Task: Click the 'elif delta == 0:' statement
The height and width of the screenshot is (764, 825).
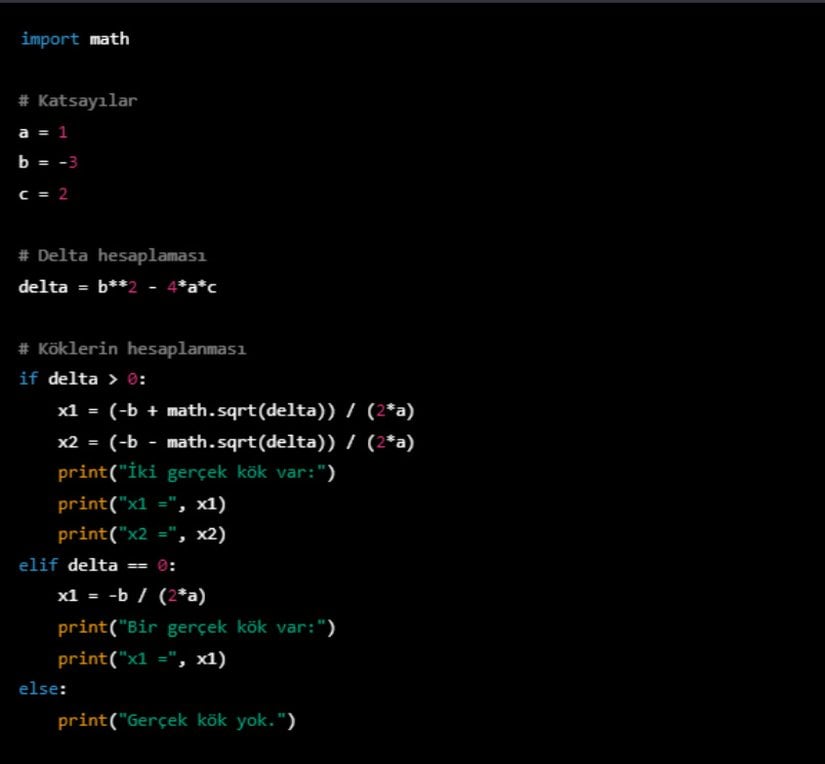Action: [x=97, y=565]
